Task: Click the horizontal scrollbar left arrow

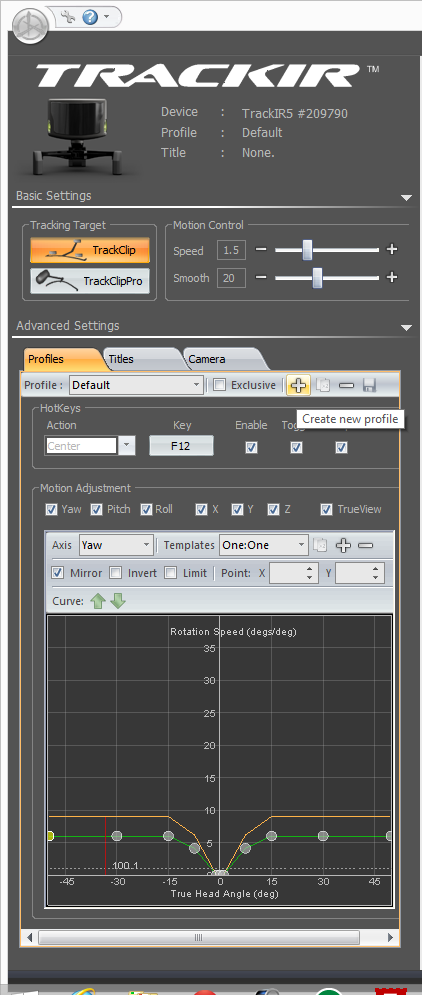Action: point(30,937)
